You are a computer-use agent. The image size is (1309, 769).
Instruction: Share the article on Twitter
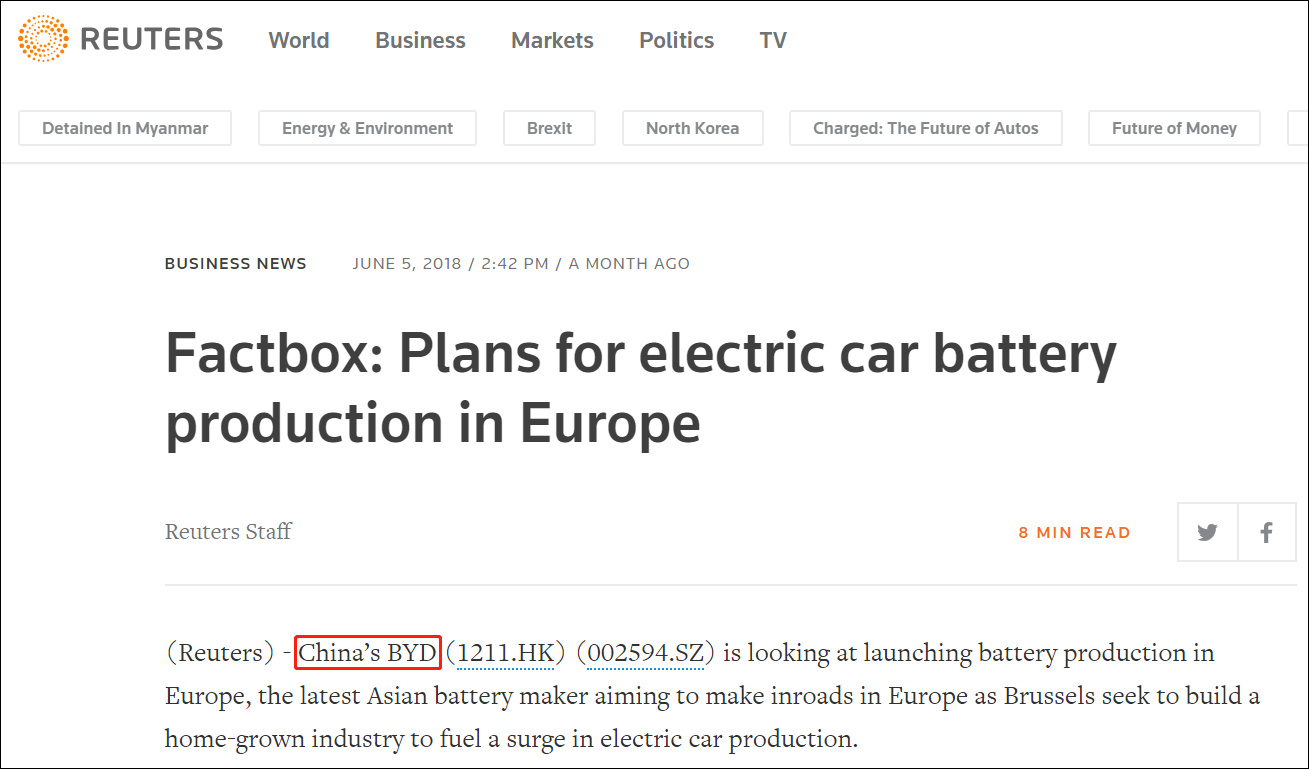coord(1207,532)
